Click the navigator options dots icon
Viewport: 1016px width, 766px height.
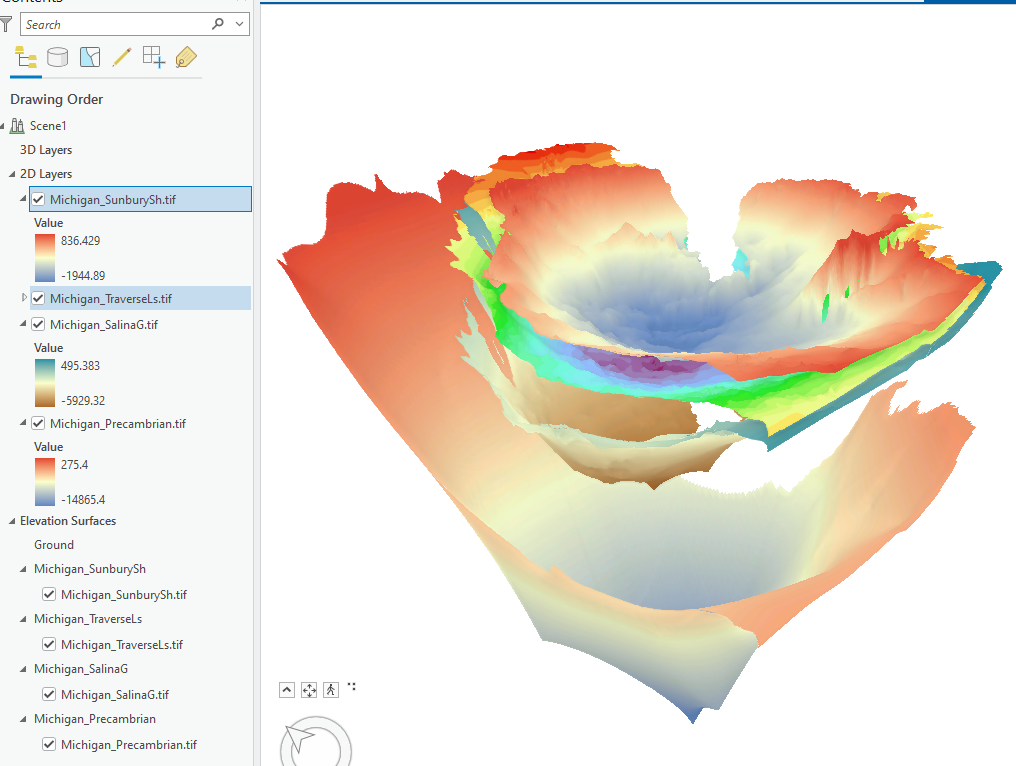(352, 686)
